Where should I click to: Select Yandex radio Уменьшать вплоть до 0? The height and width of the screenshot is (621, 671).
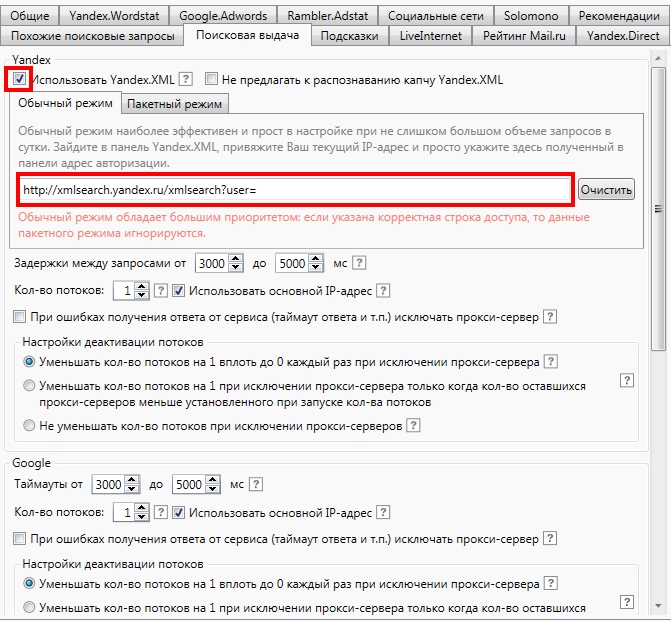coord(29,362)
